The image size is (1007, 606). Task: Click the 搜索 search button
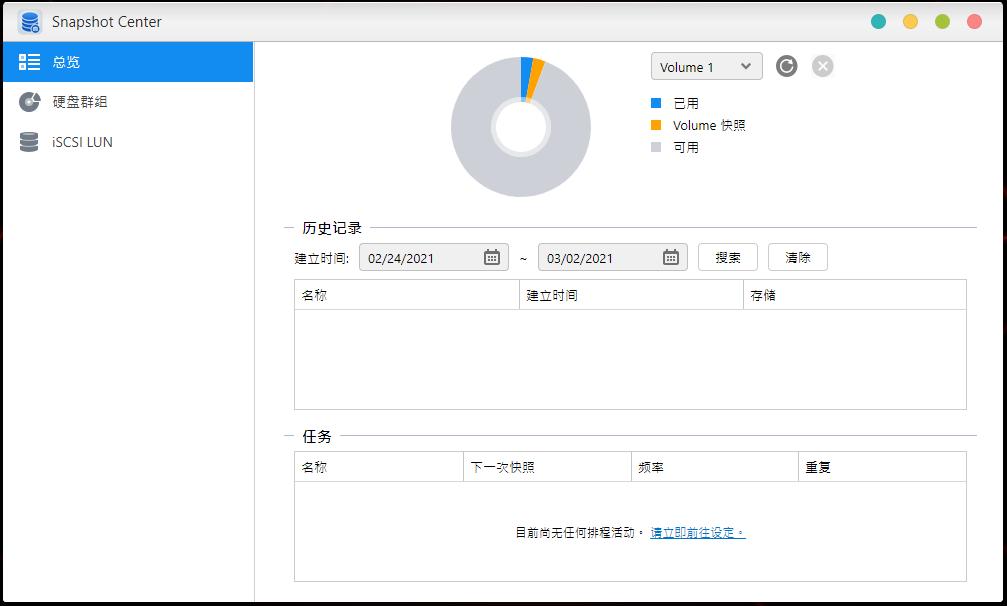tap(728, 256)
